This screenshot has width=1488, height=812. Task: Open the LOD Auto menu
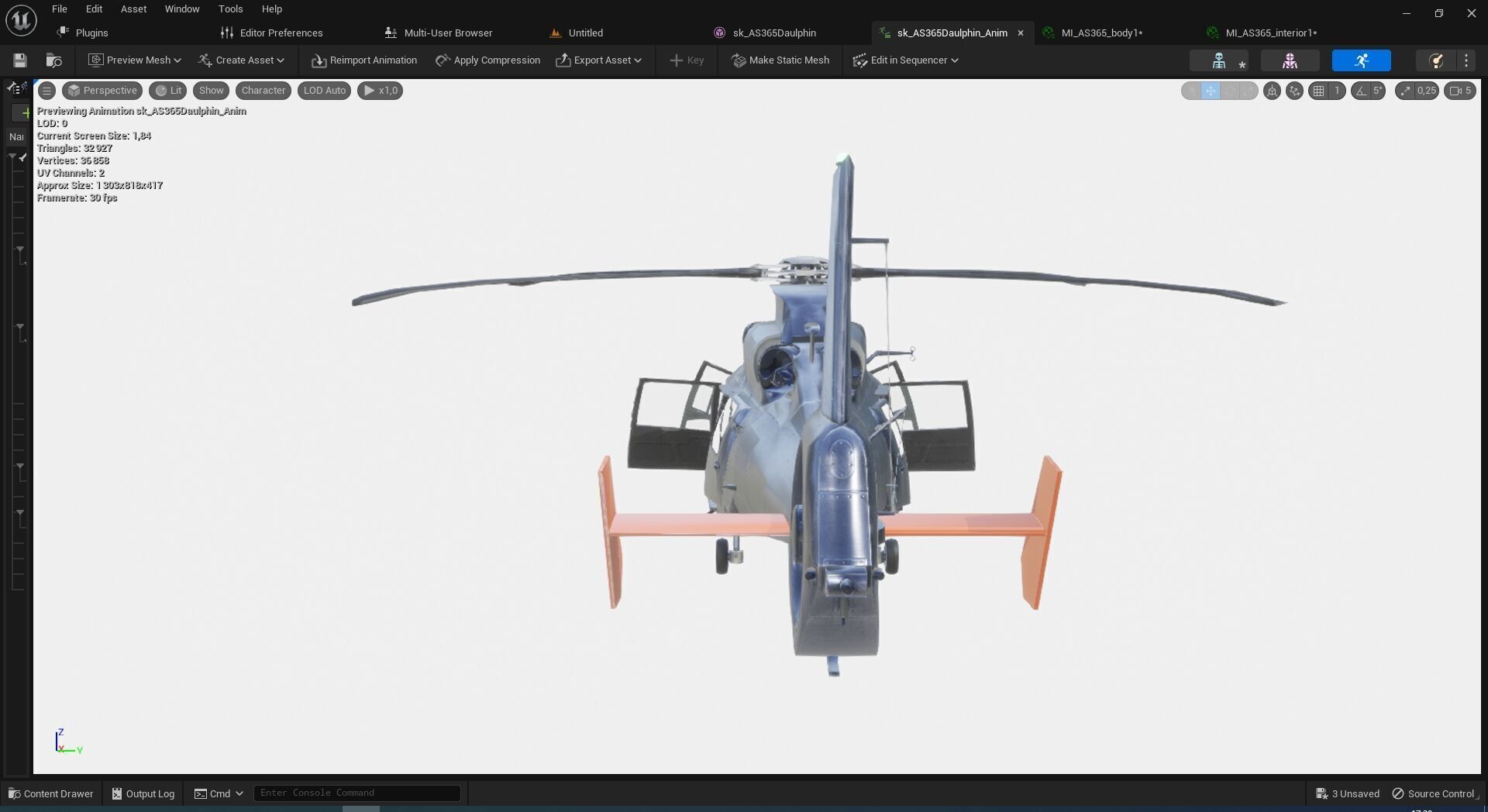pos(325,91)
